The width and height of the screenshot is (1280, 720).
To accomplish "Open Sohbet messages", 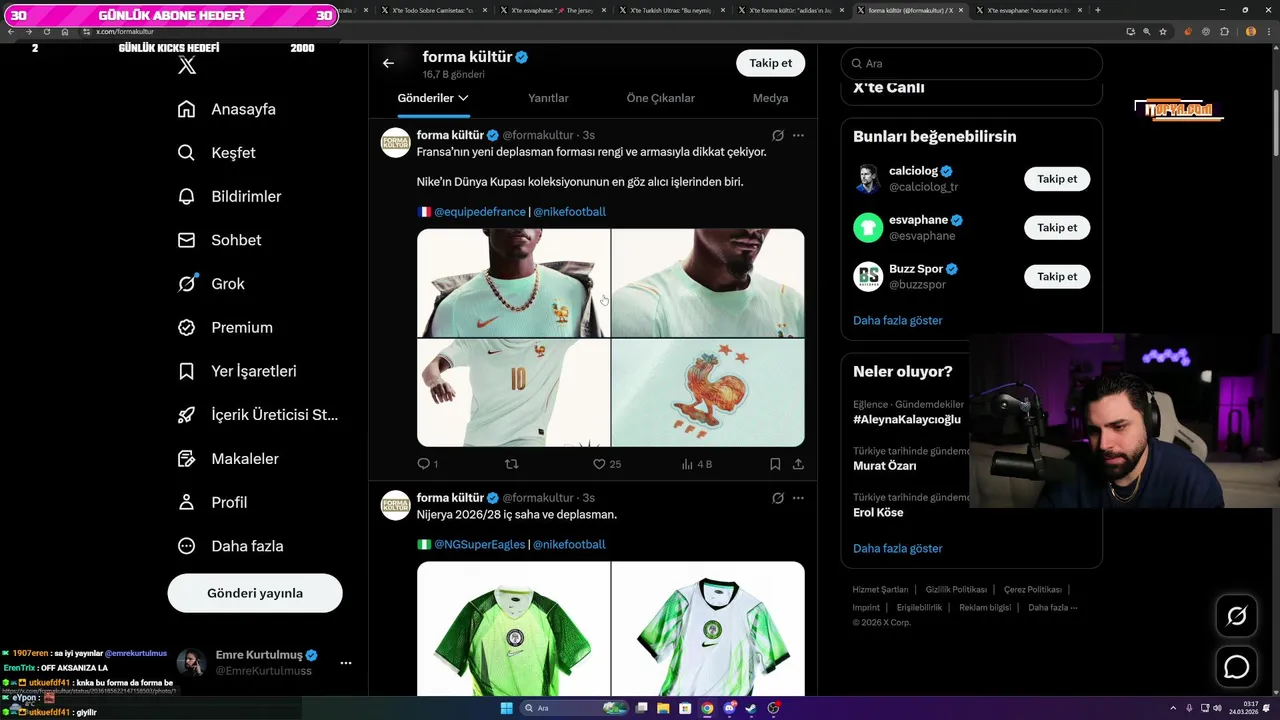I will click(220, 240).
